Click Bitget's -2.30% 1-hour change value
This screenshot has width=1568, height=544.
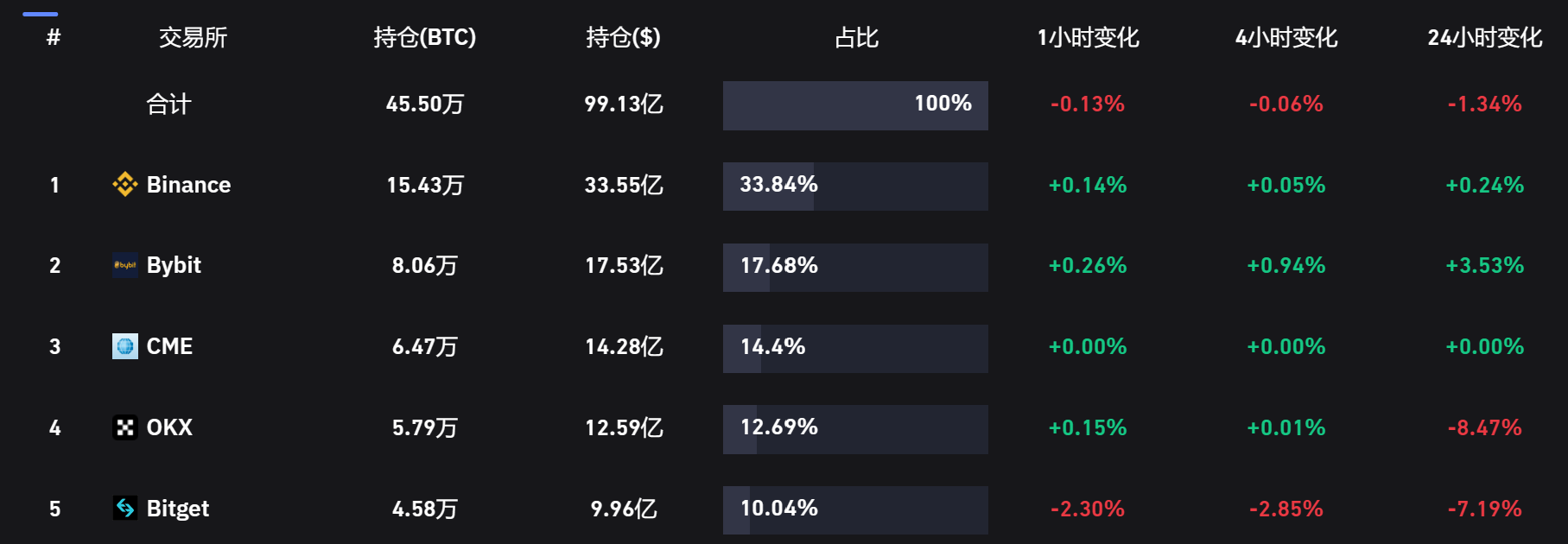(1087, 509)
